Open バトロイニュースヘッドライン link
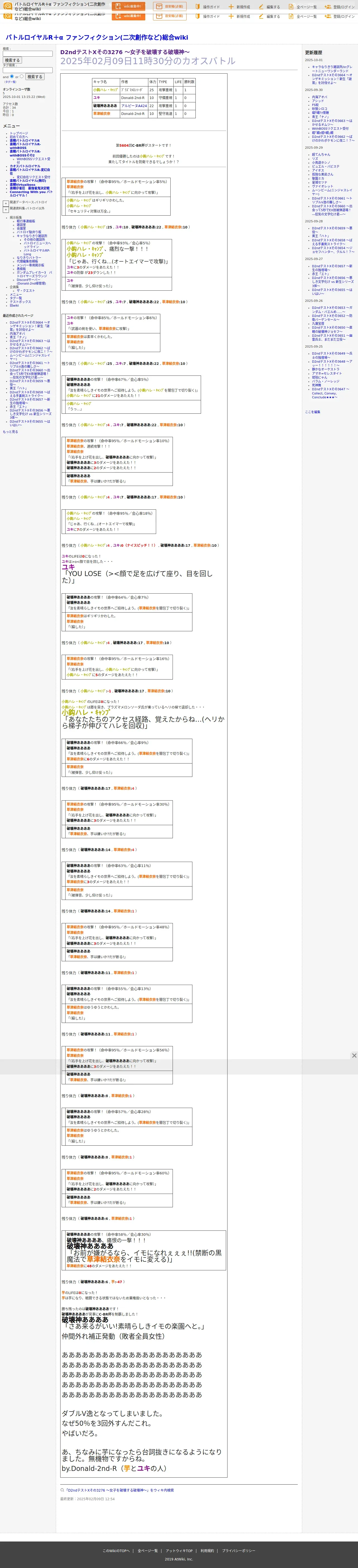Viewport: 358px width, 1568px height. tap(37, 245)
